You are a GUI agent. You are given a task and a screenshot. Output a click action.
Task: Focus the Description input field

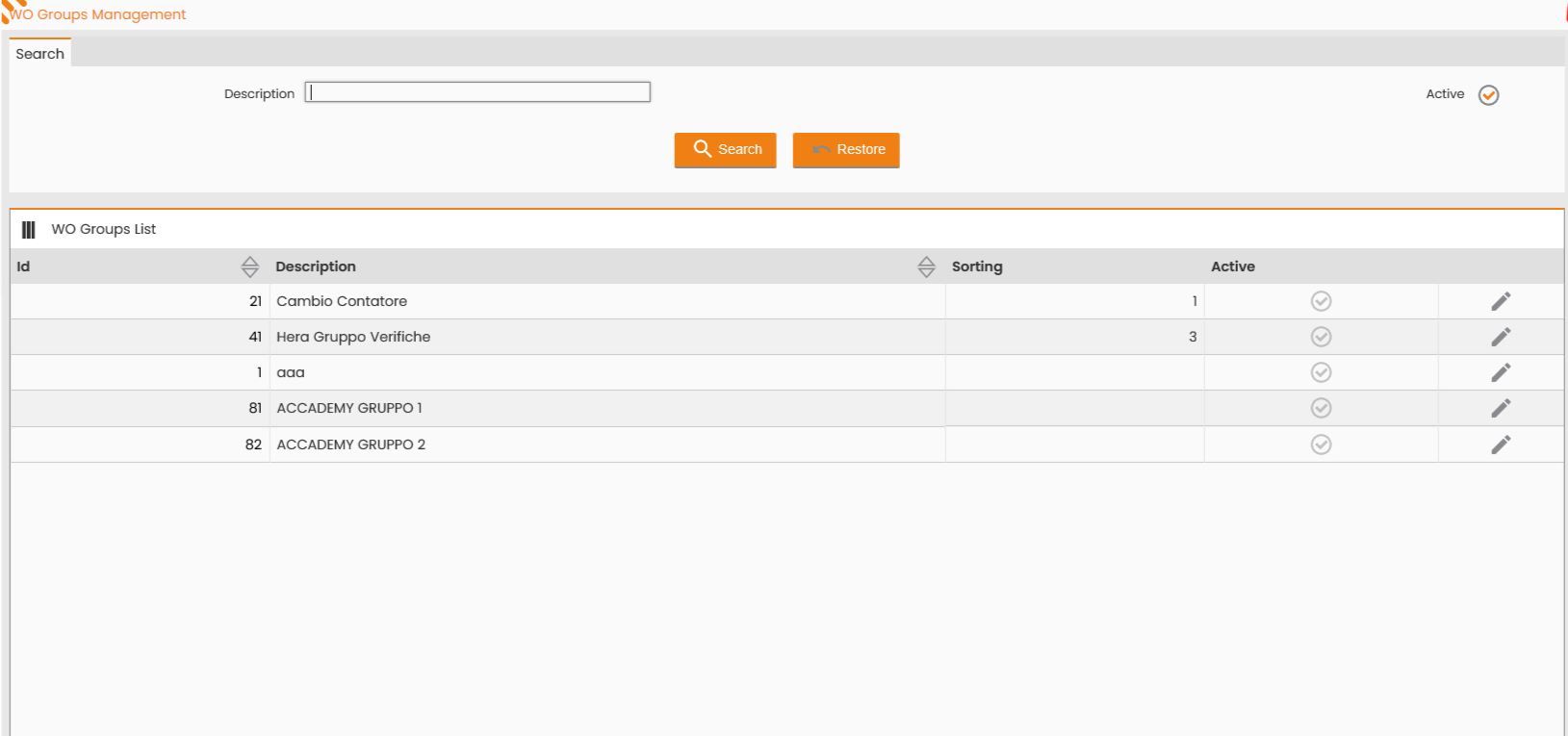477,92
